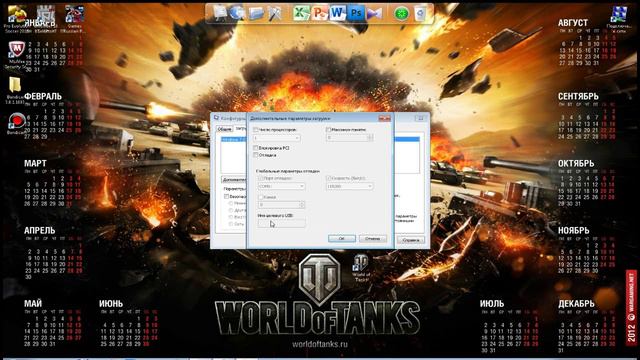Viewport: 640px width, 360px height.
Task: Open World of Tanks desktop shortcut
Action: pyautogui.click(x=361, y=268)
